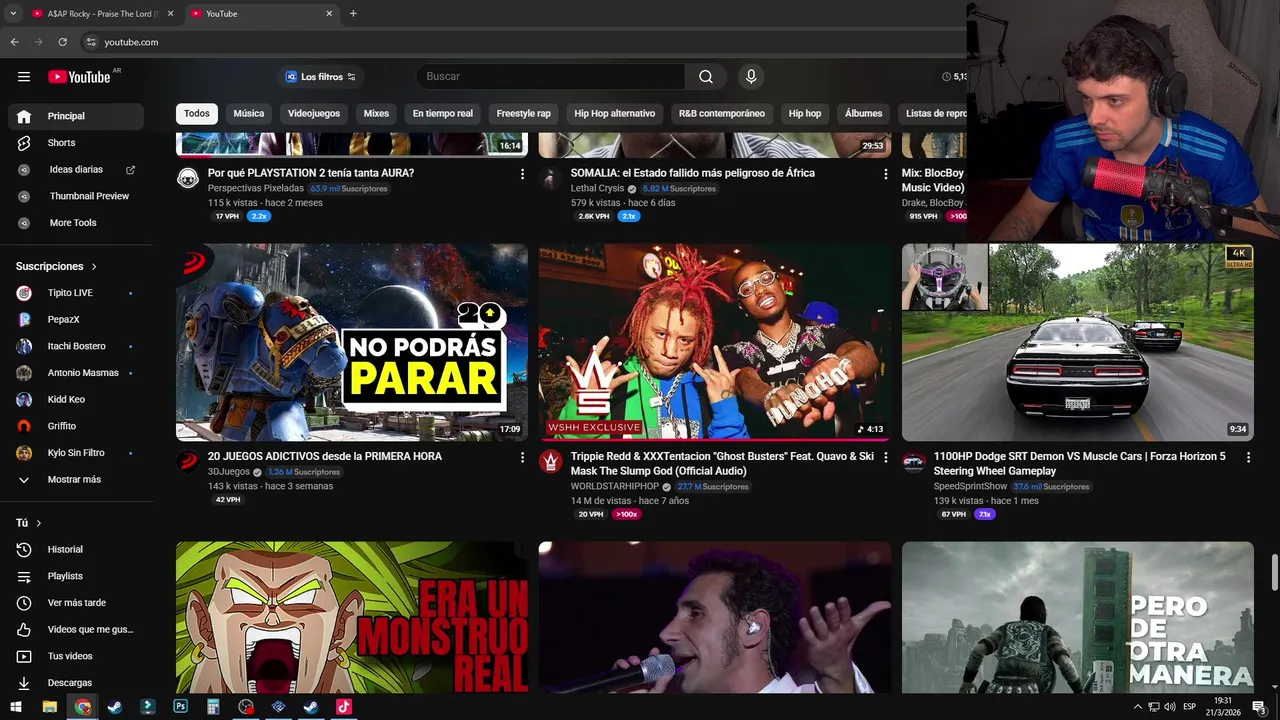Open Ideas diarias in the sidebar
This screenshot has height=720, width=1280.
(76, 170)
